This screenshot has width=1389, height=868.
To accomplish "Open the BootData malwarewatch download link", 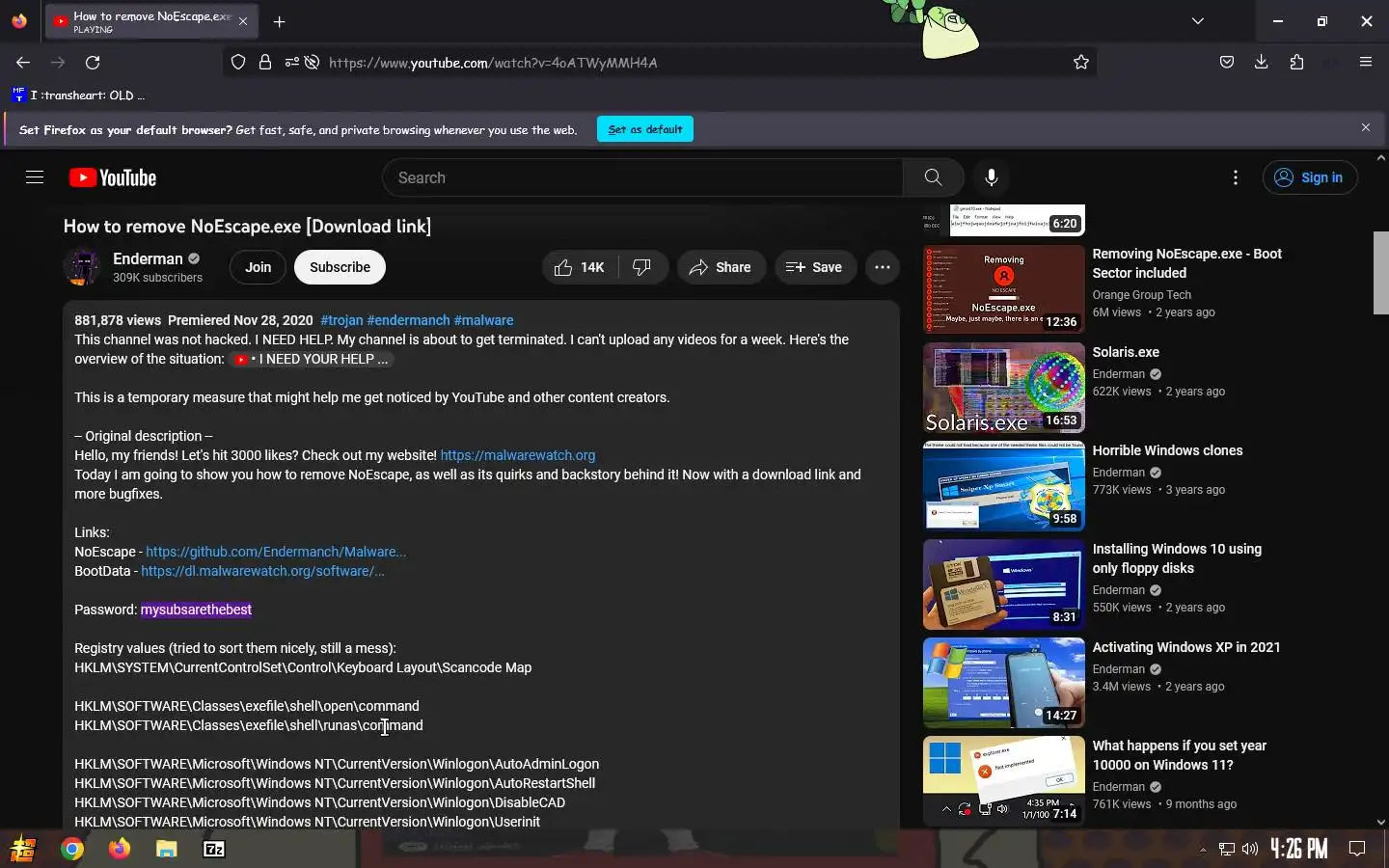I will coord(262,571).
